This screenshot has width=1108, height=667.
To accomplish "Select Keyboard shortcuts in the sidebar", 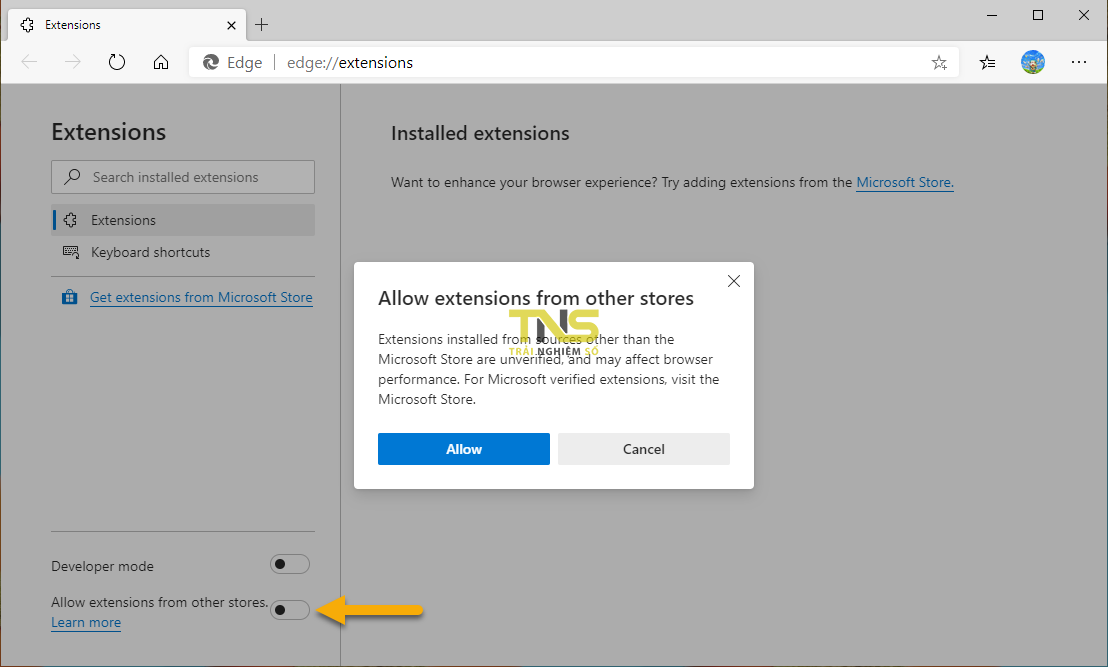I will pyautogui.click(x=149, y=252).
